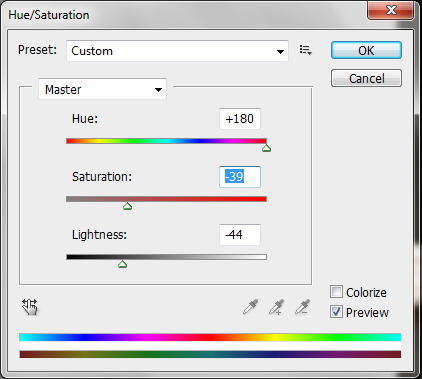Screen dimensions: 422x379
Task: Click the Saturation gray-to-red slider track
Action: [x=166, y=199]
